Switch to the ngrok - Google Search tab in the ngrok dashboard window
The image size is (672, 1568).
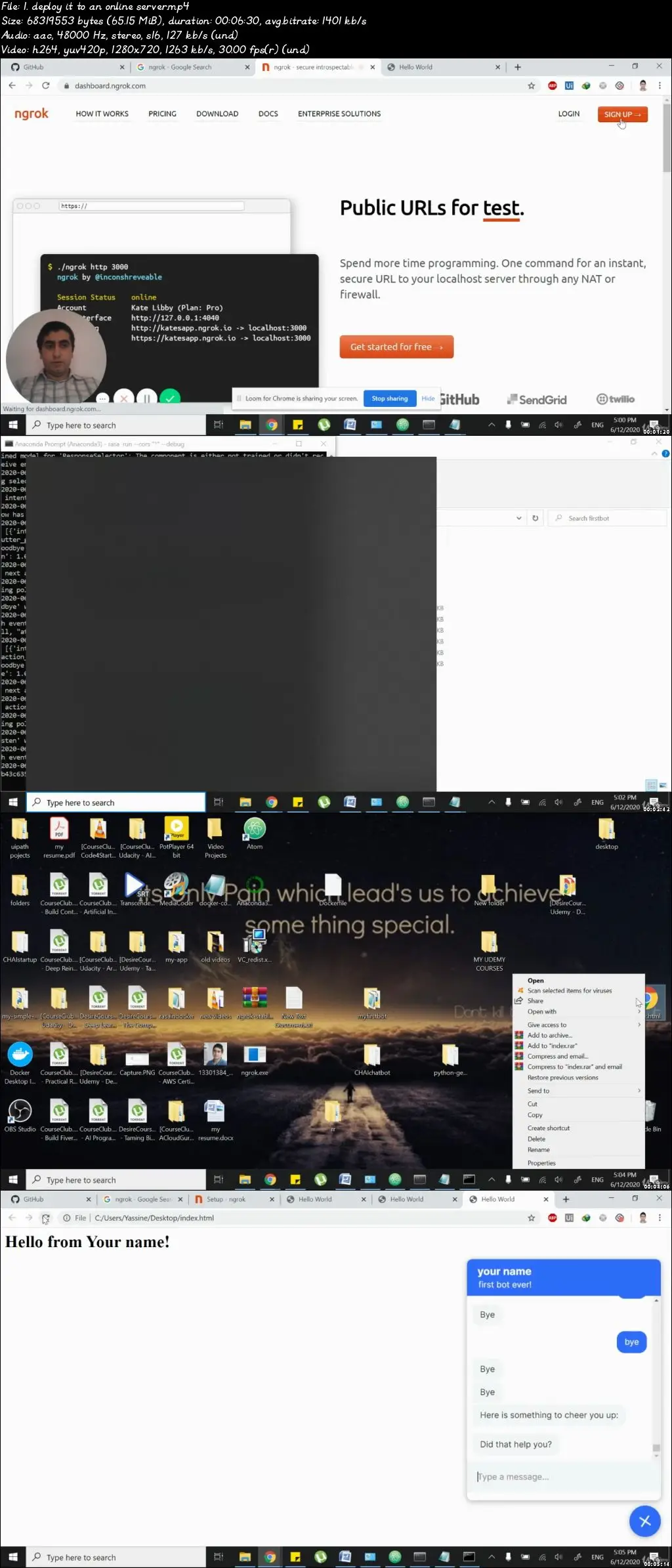pyautogui.click(x=191, y=67)
